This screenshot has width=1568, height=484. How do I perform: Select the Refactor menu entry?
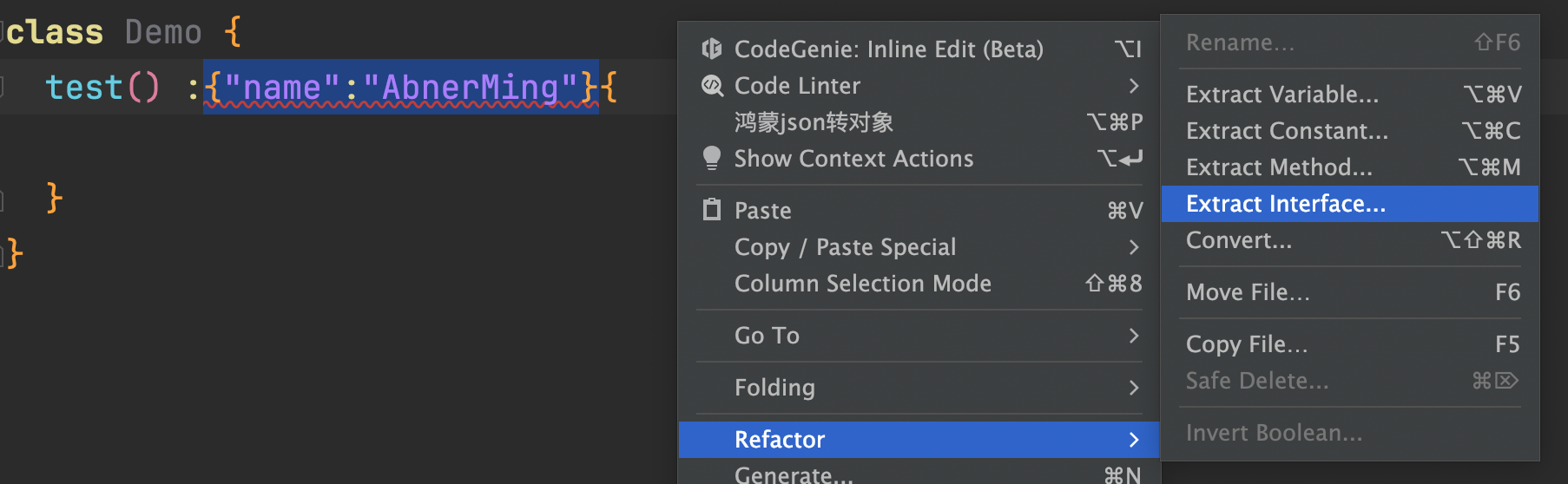pyautogui.click(x=919, y=440)
